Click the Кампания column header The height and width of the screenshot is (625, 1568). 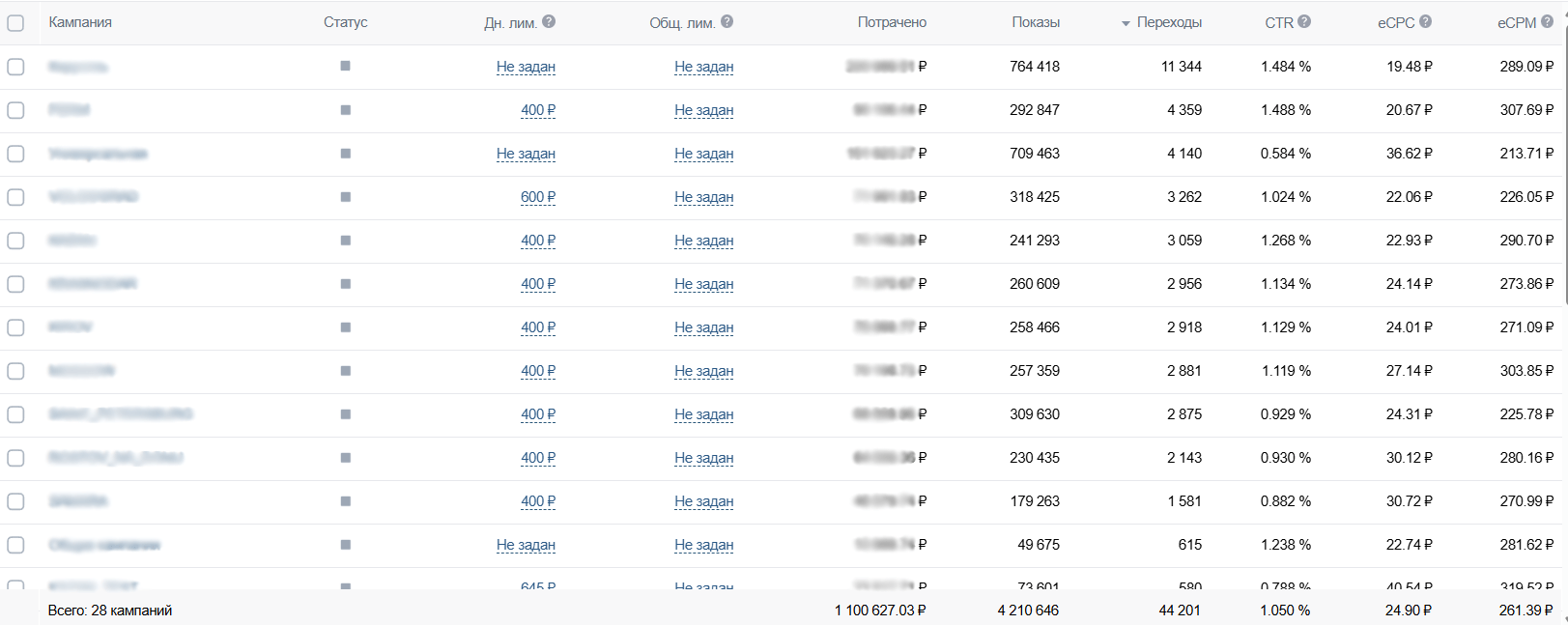point(80,22)
